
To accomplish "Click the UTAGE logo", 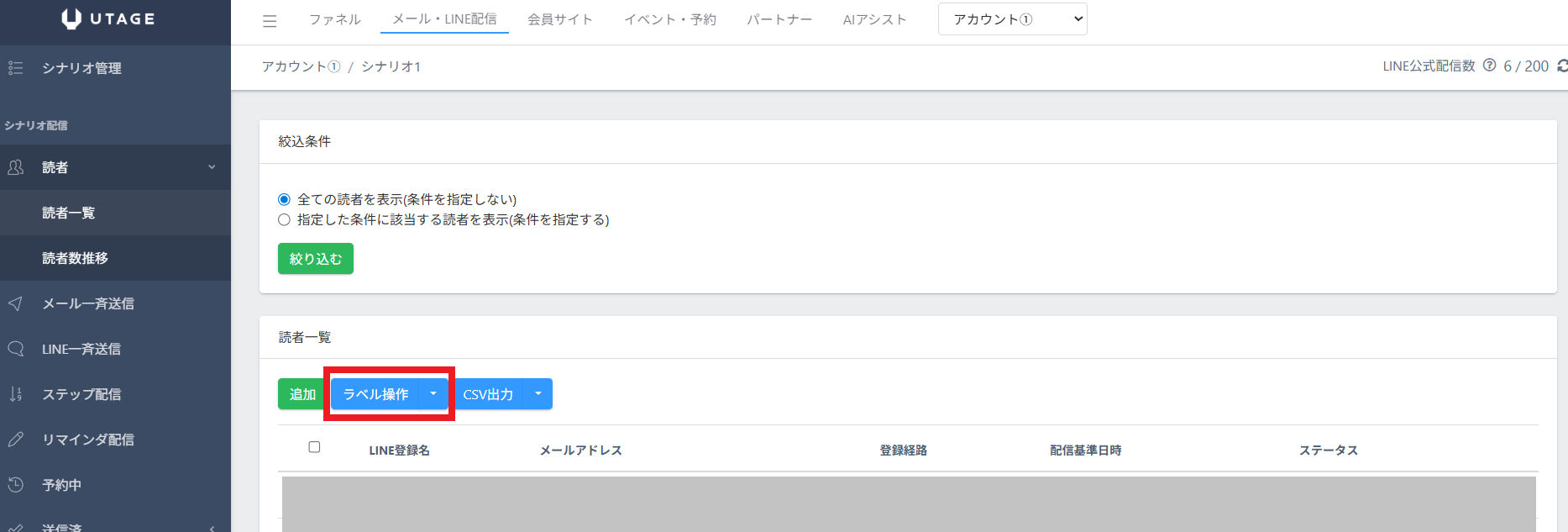I will coord(108,19).
